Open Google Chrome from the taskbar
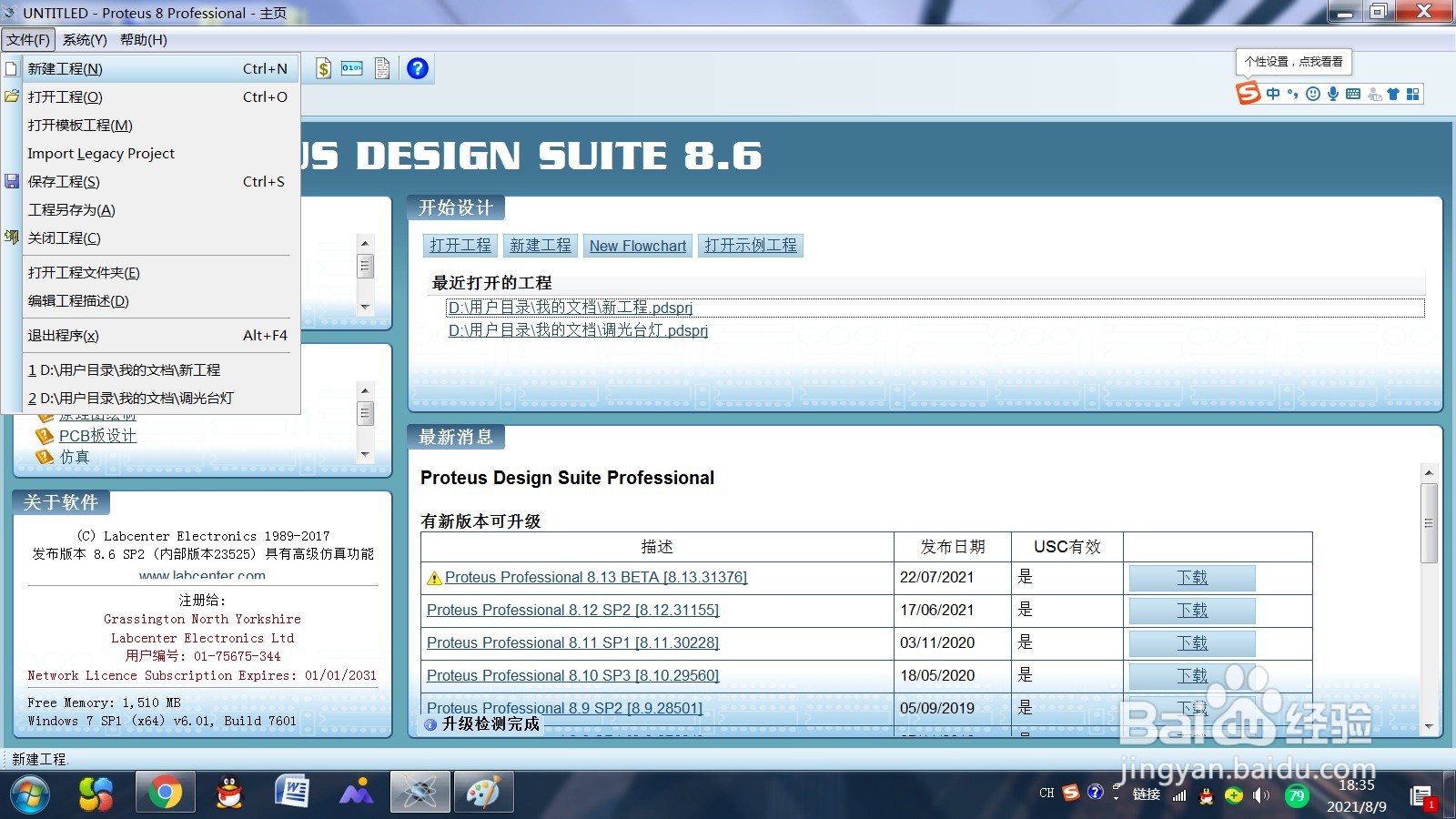 tap(165, 794)
